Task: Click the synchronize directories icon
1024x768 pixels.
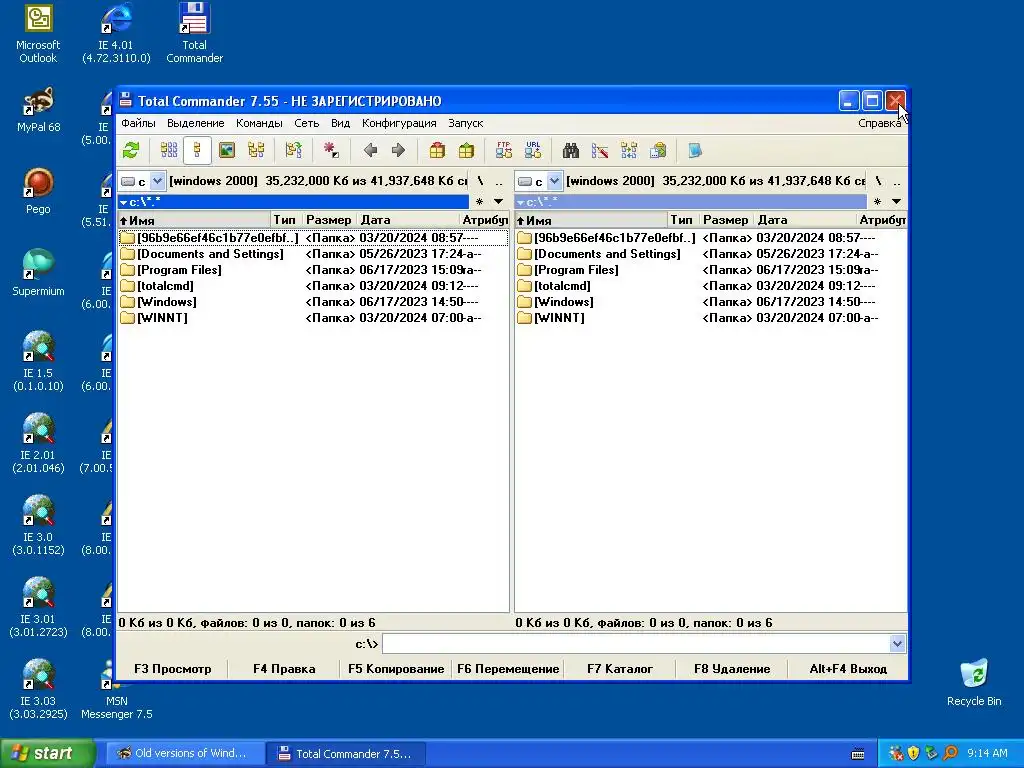Action: [x=629, y=151]
